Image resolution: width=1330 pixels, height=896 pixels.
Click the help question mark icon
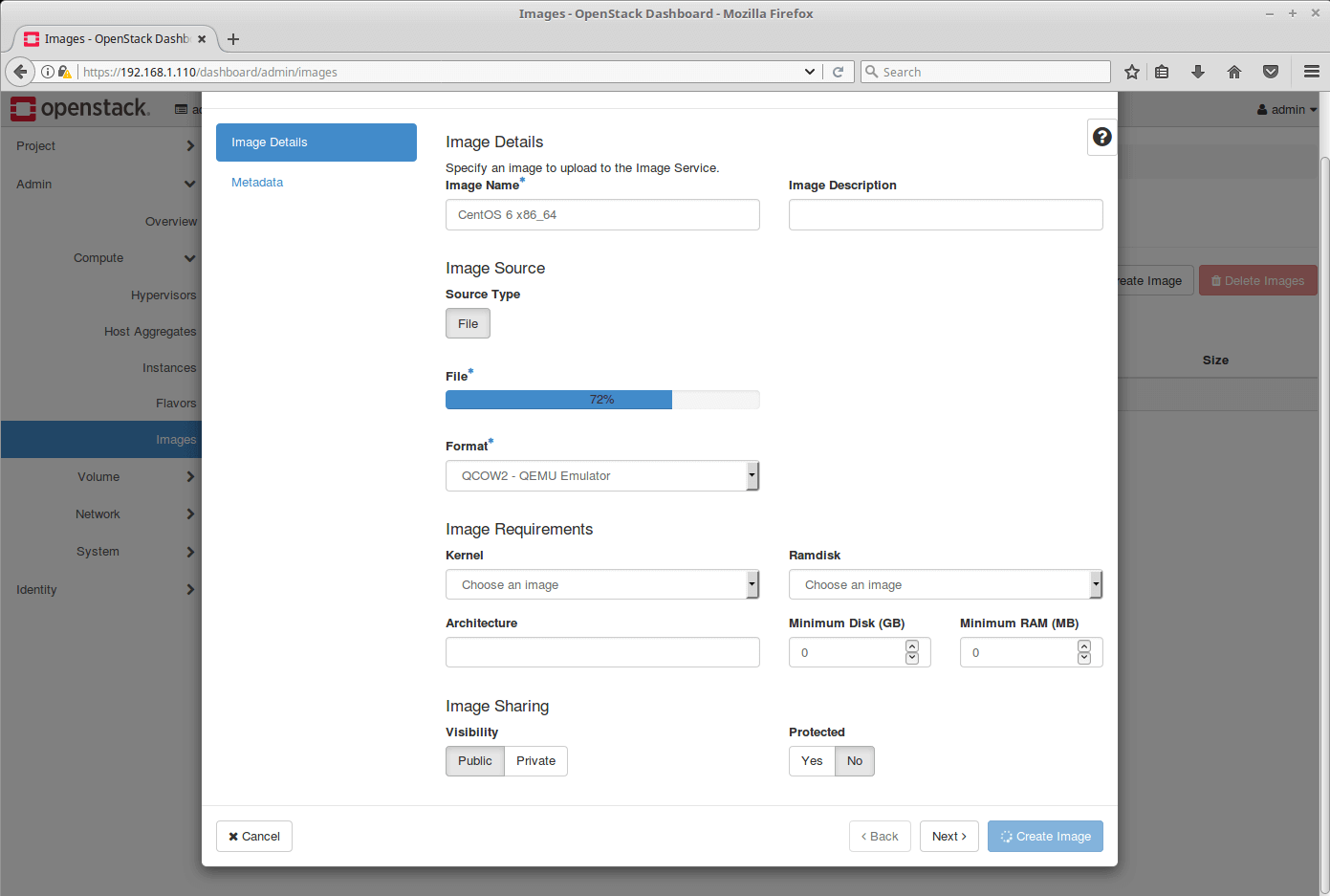[1101, 137]
